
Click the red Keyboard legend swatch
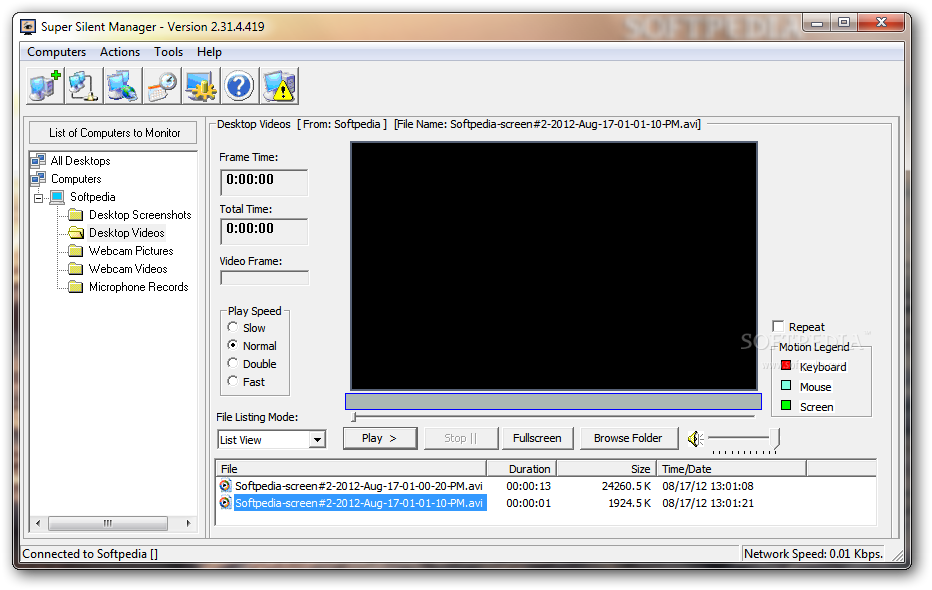pos(786,365)
